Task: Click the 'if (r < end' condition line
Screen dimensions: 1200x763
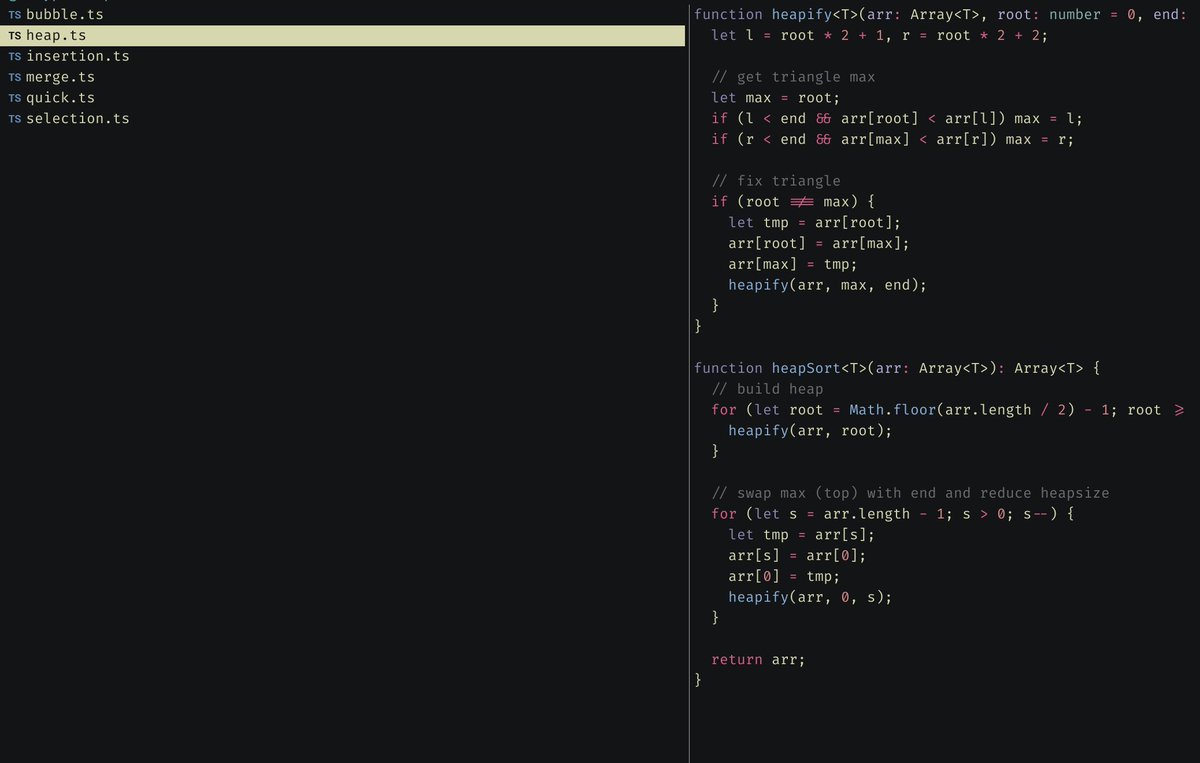Action: click(x=893, y=139)
